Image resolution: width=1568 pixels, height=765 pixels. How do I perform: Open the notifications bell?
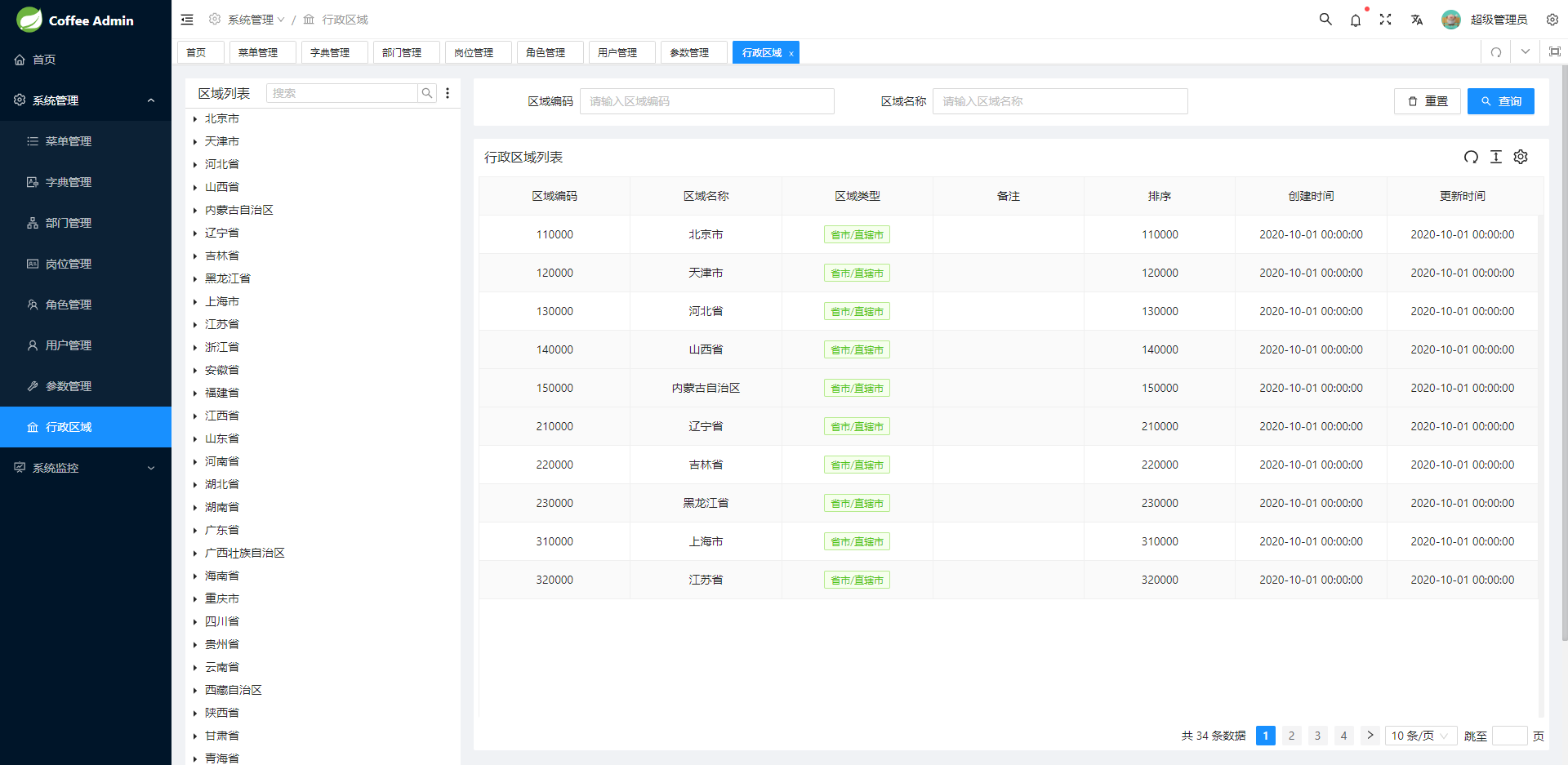(x=1356, y=20)
